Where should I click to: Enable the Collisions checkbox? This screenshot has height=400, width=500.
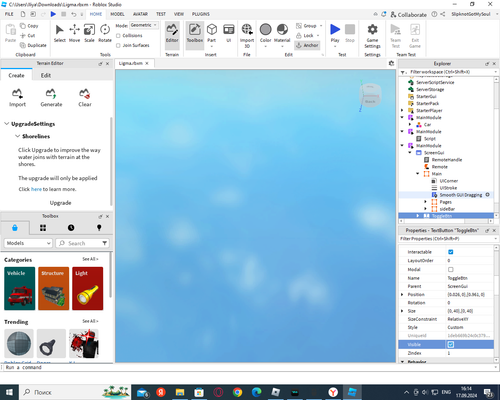(x=118, y=35)
